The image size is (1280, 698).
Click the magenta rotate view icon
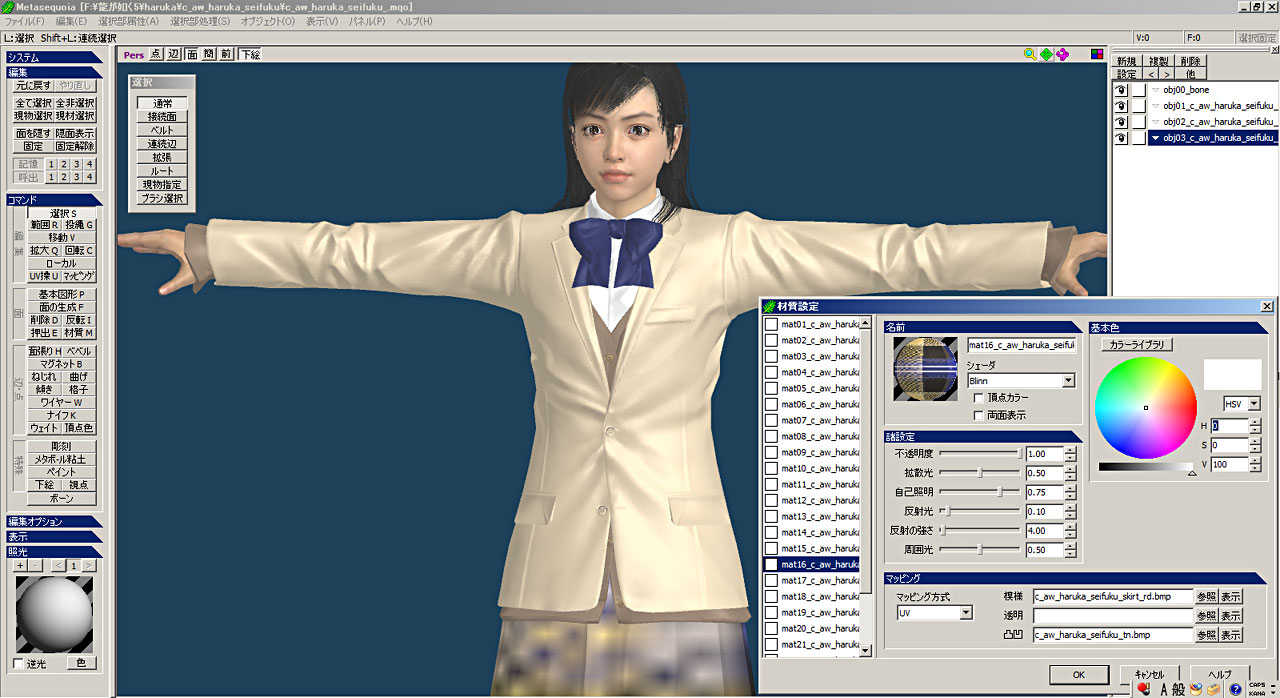tap(1062, 54)
